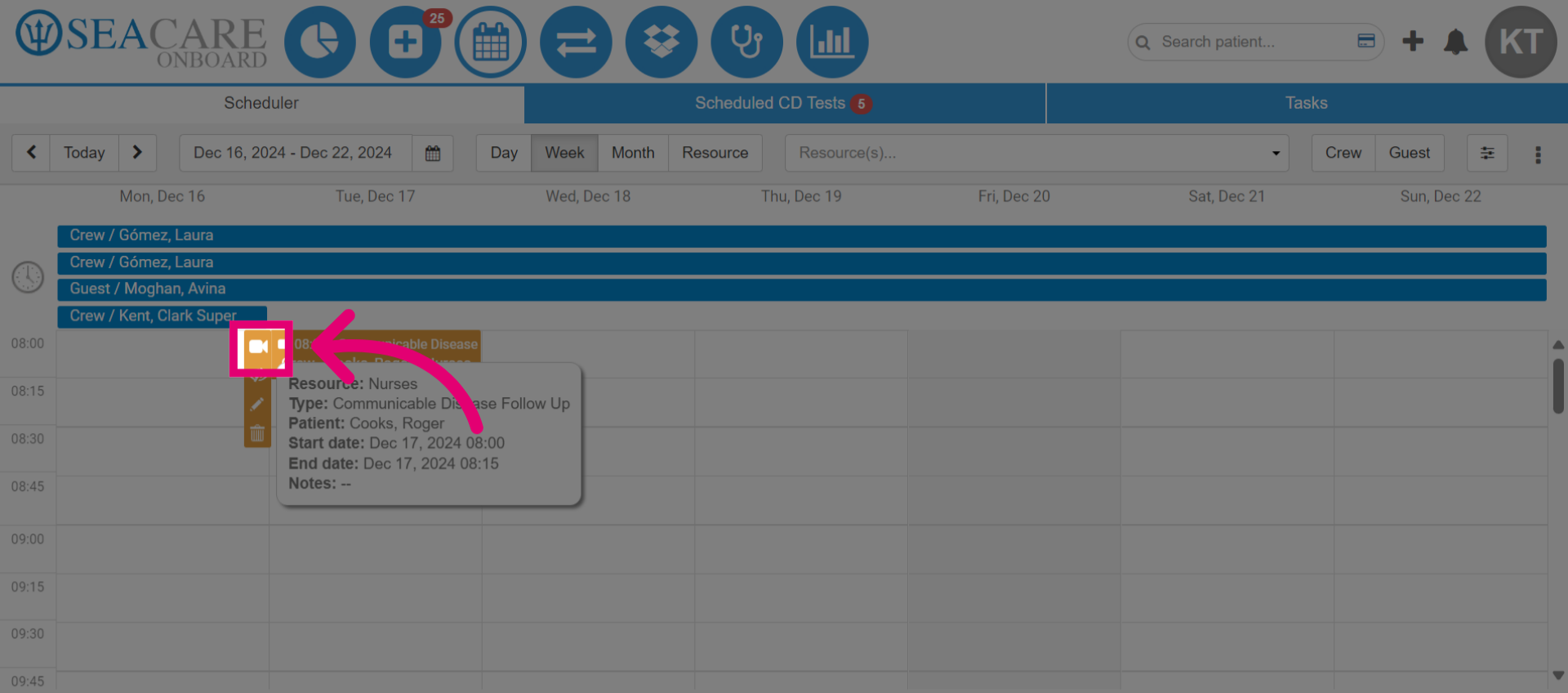Viewport: 1568px width, 693px height.
Task: Open the Guest / Moghan, Avina event
Action: [802, 289]
